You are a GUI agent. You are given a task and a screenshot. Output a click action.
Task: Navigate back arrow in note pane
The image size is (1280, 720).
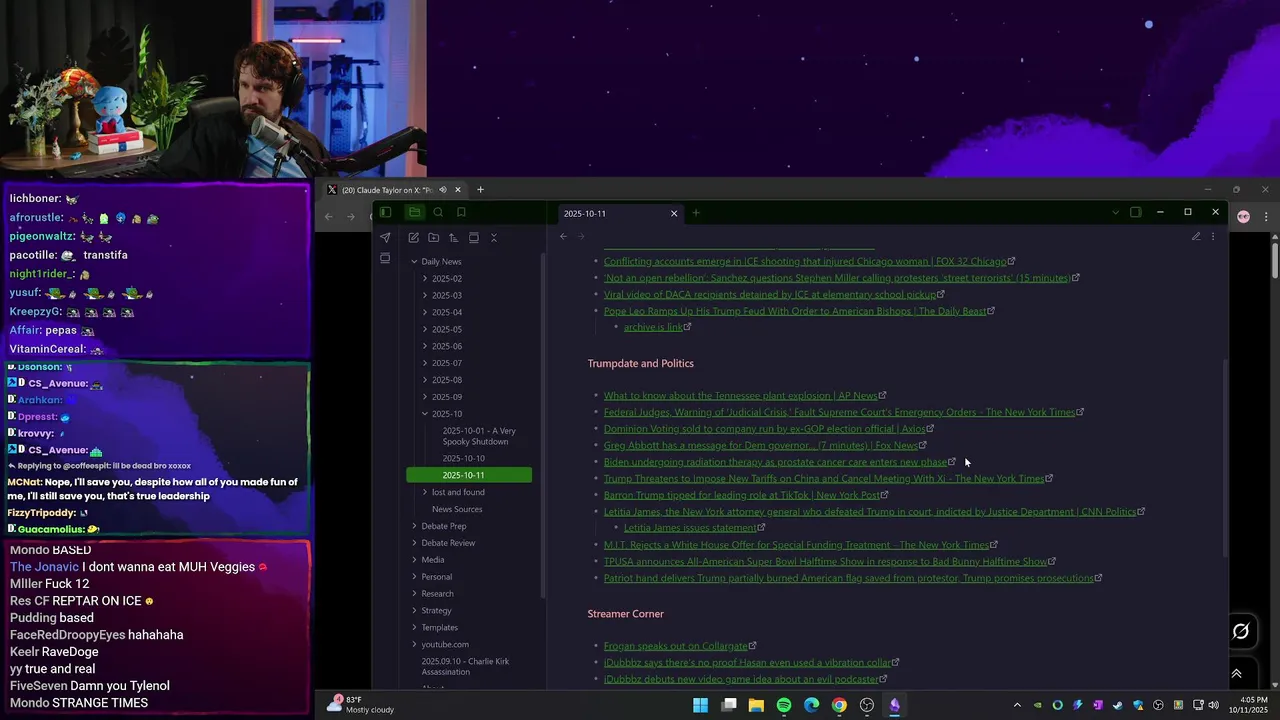(563, 237)
